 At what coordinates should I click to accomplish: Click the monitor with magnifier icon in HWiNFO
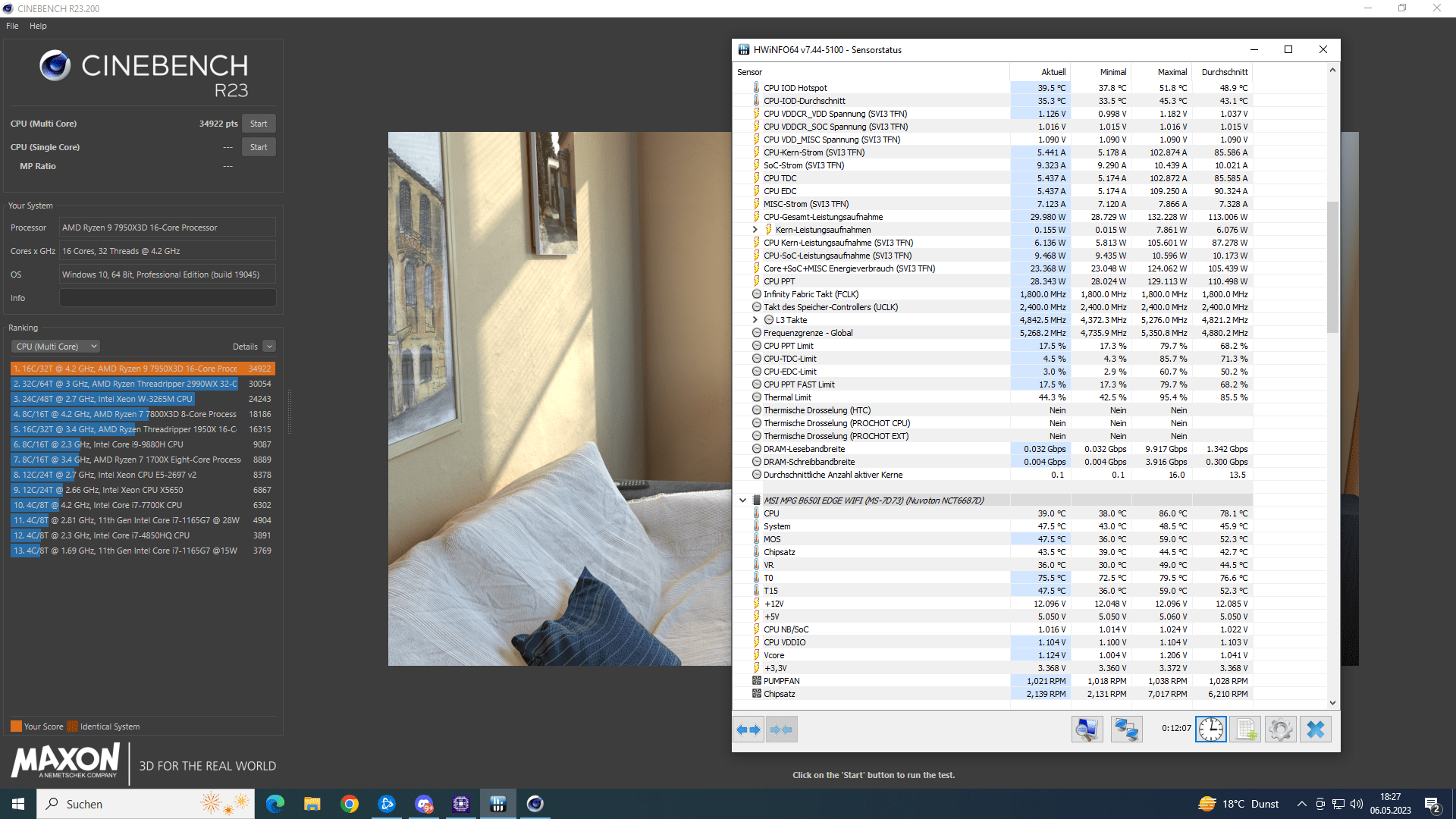coord(1087,730)
